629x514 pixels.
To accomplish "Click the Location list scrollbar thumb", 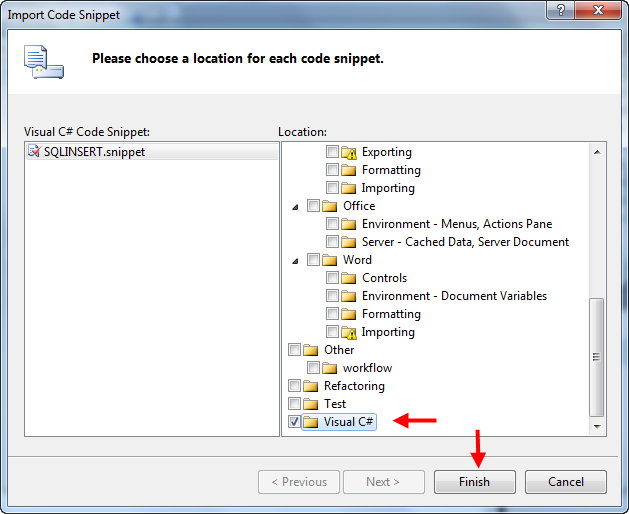I will point(598,355).
